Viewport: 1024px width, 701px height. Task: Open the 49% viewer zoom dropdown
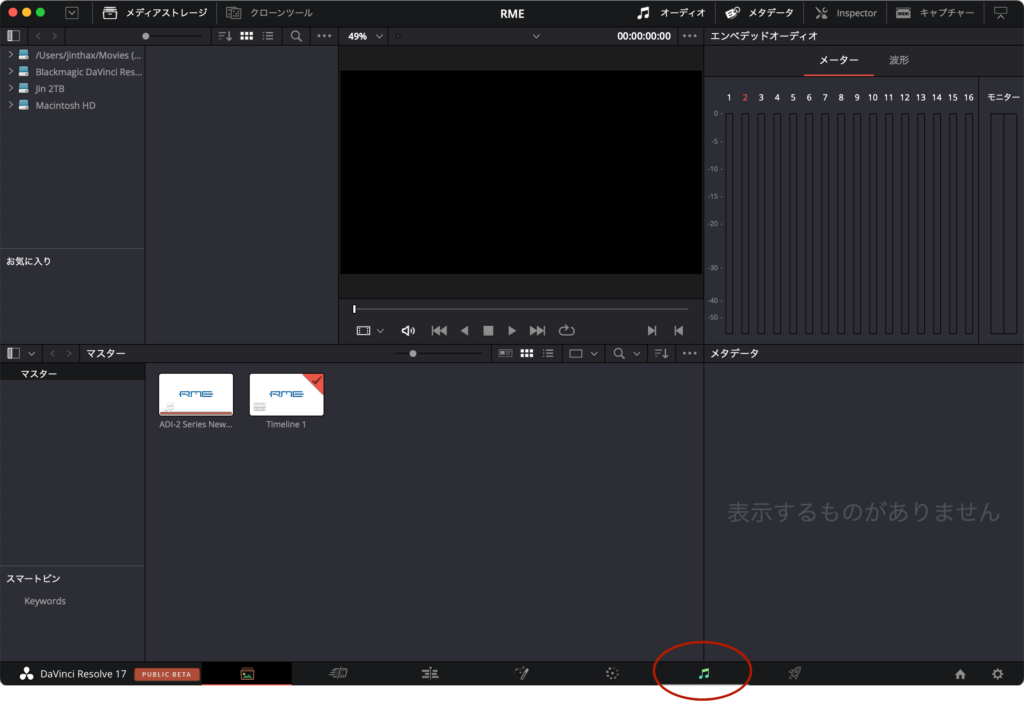365,36
